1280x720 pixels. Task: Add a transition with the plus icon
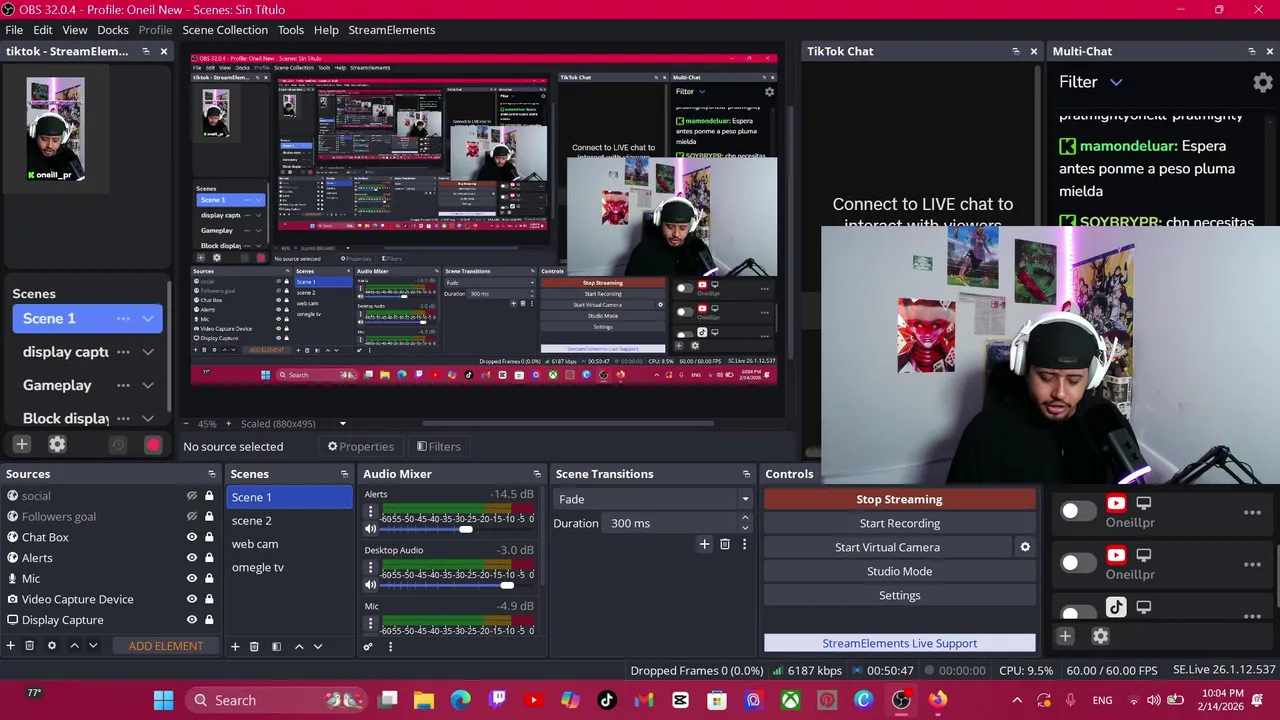click(x=704, y=544)
